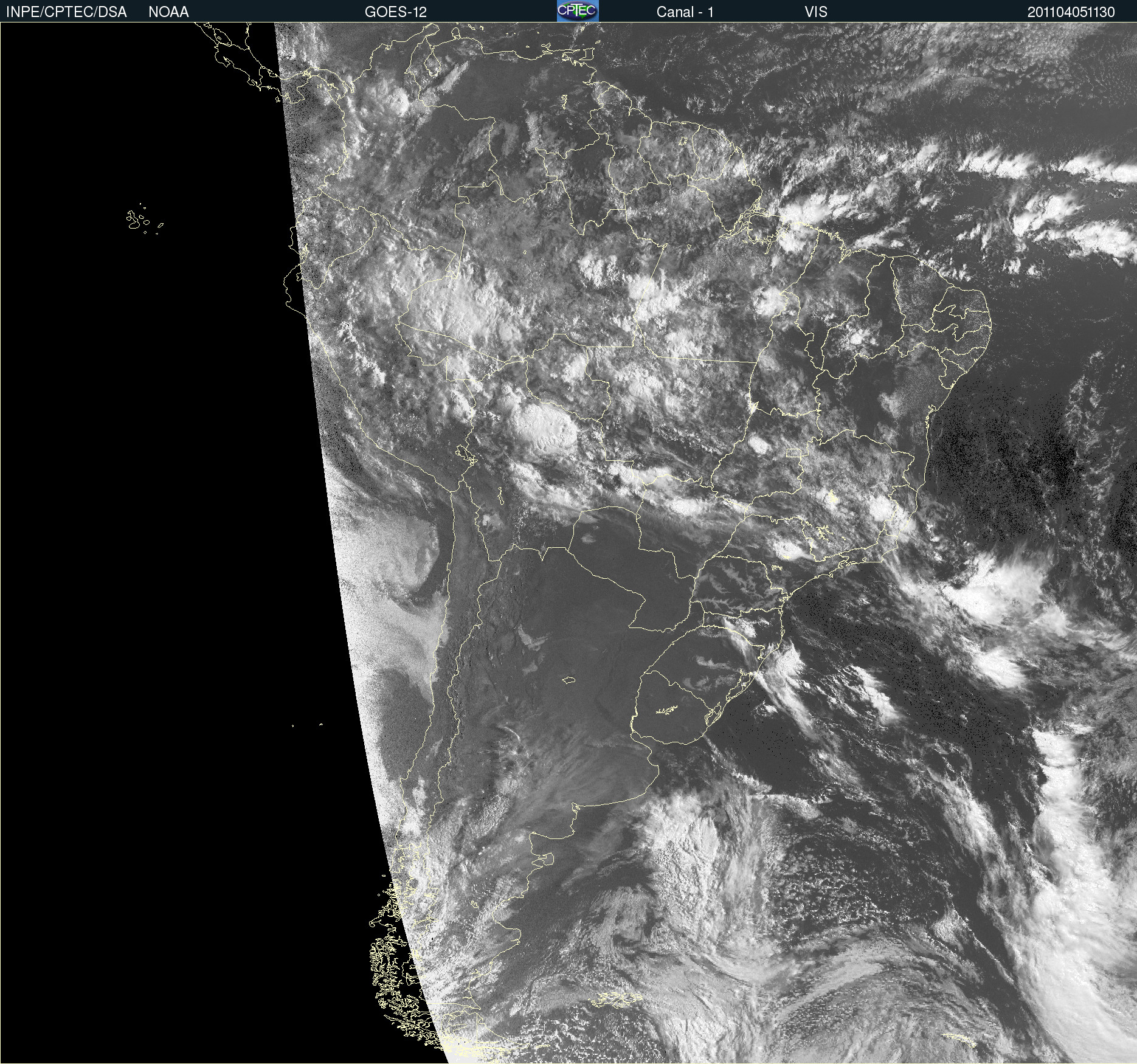The height and width of the screenshot is (1064, 1137).
Task: Select the timestamp 201104051130
Action: pos(1071,12)
